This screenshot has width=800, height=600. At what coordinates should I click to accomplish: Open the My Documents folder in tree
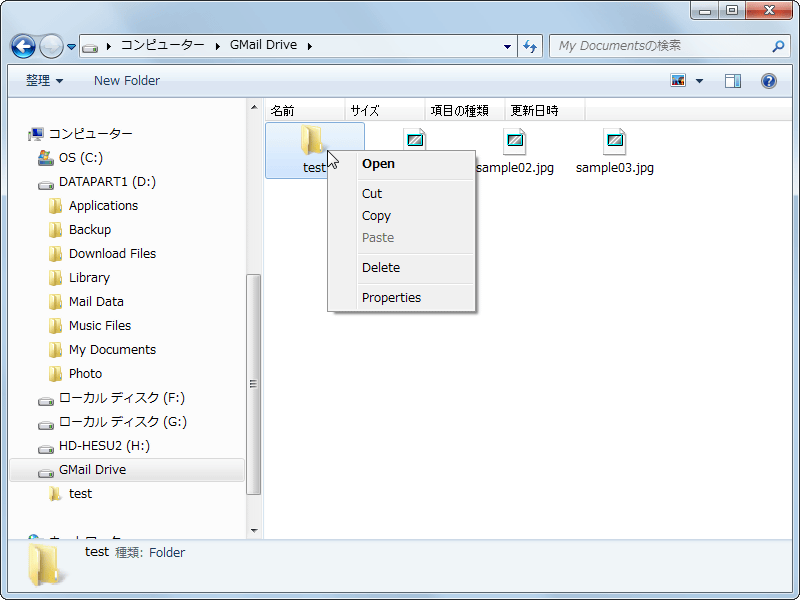pyautogui.click(x=112, y=349)
